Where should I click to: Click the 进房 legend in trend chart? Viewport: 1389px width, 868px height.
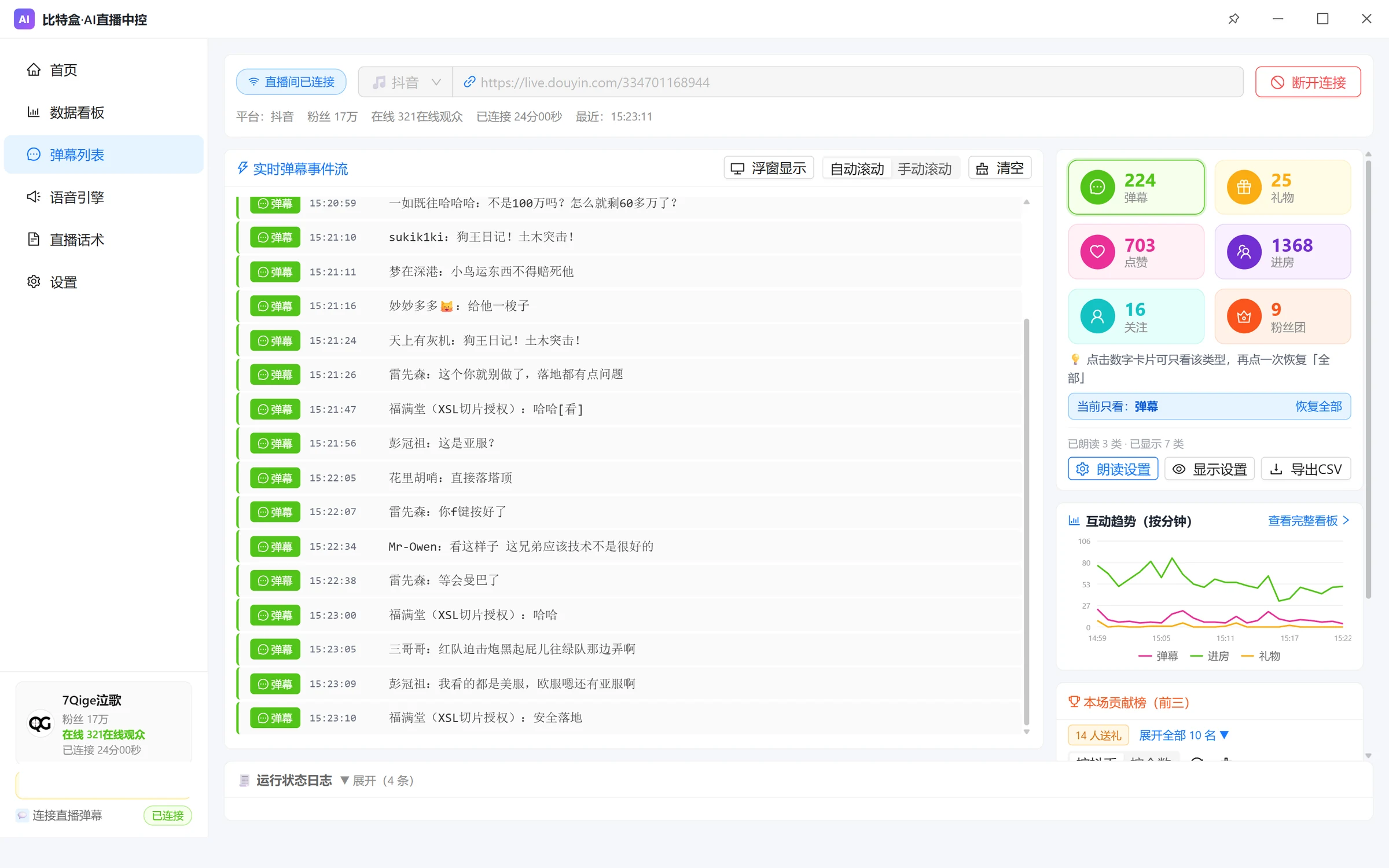[x=1210, y=656]
